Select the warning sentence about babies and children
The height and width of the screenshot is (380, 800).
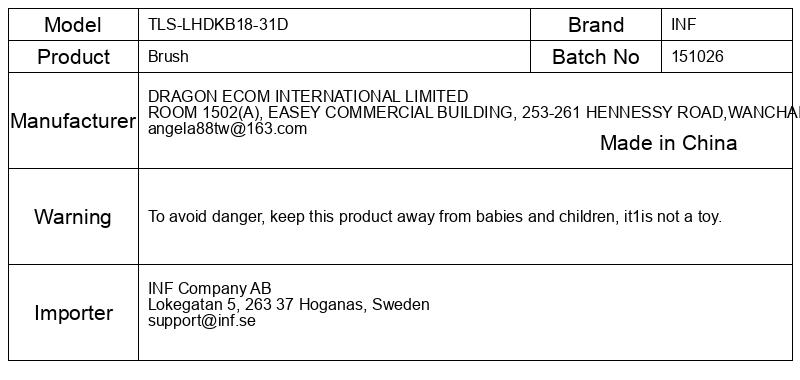(x=435, y=217)
